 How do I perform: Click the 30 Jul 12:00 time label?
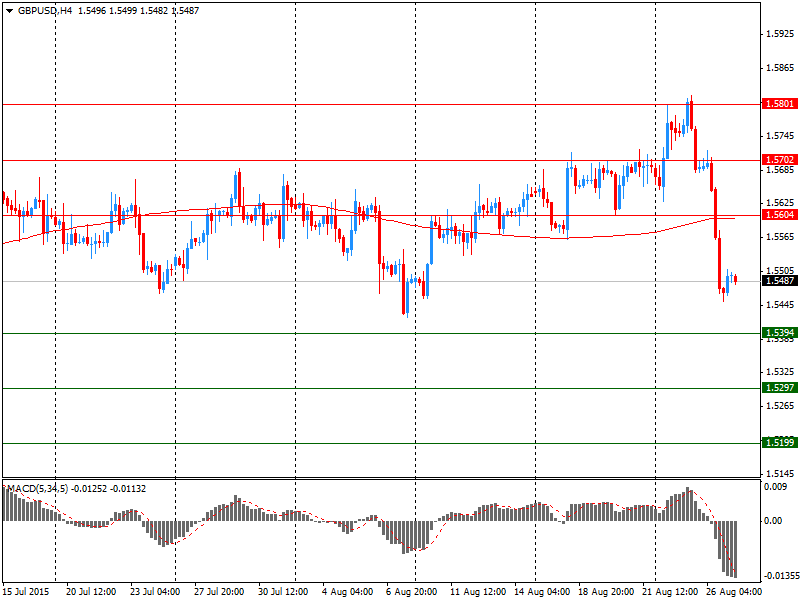coord(283,592)
